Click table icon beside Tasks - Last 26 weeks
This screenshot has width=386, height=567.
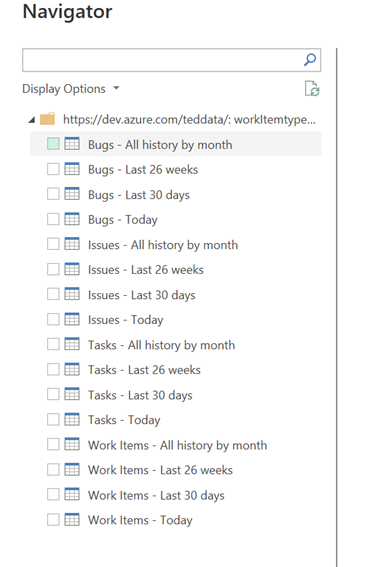click(x=72, y=369)
